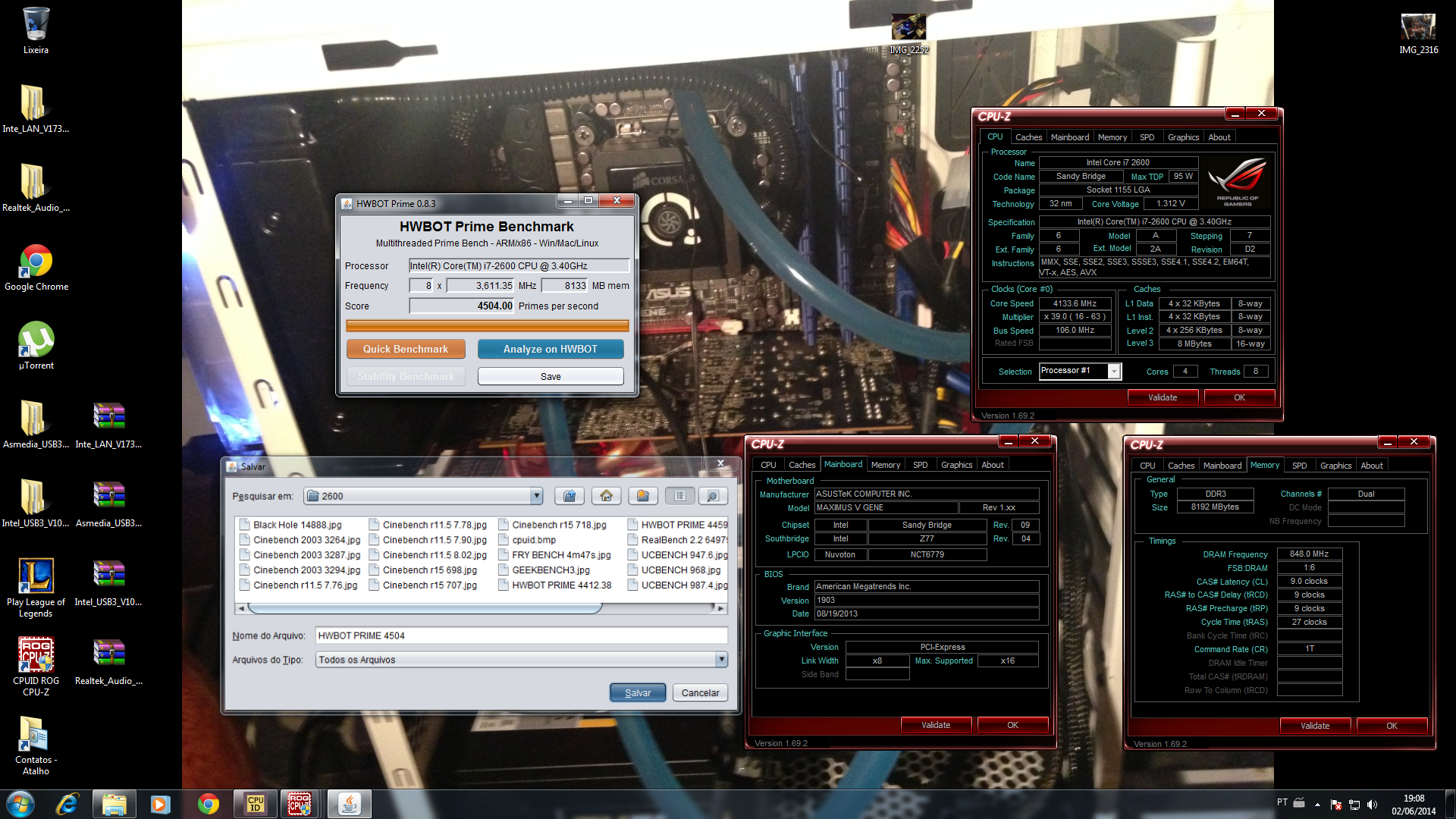The height and width of the screenshot is (819, 1456).
Task: Open SPD tab in top CPU-Z window
Action: [1147, 137]
